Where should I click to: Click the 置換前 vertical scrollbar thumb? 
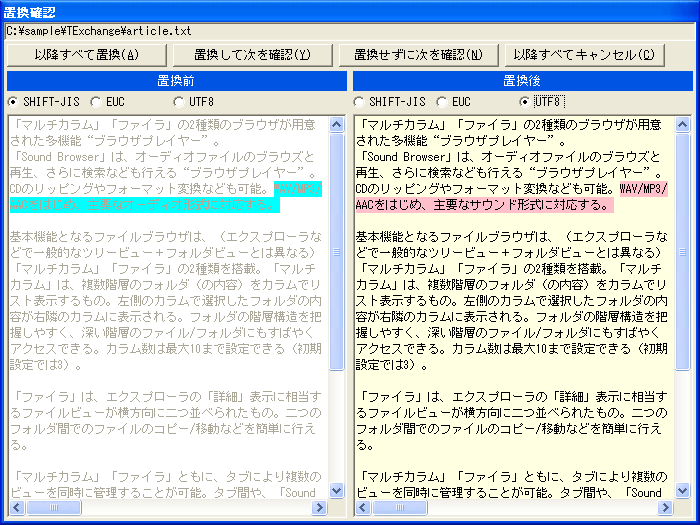pos(337,252)
